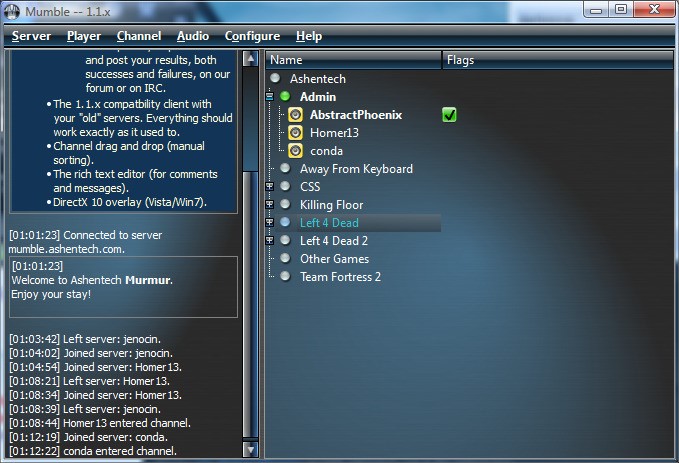Click 'mumble.ashentech.com.' in the log
The height and width of the screenshot is (463, 679).
66,249
